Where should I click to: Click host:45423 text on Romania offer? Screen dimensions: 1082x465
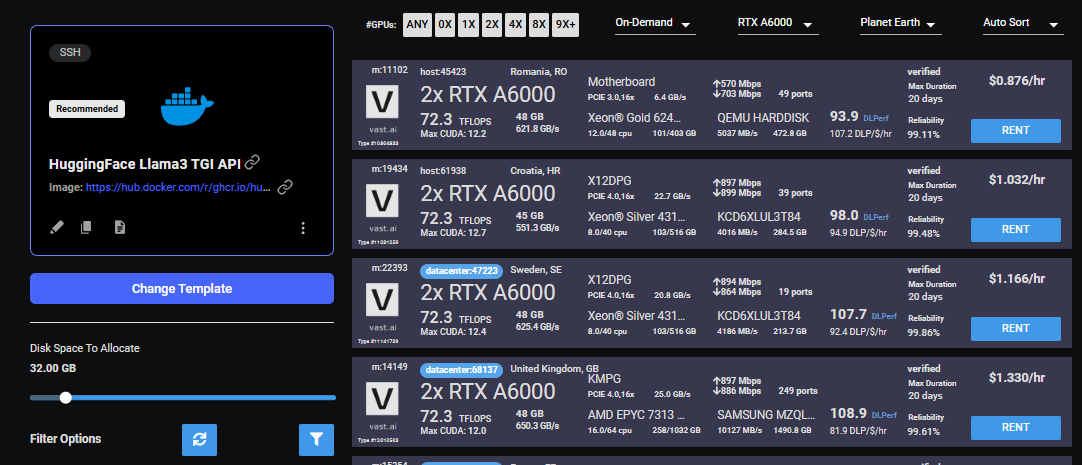(x=443, y=72)
